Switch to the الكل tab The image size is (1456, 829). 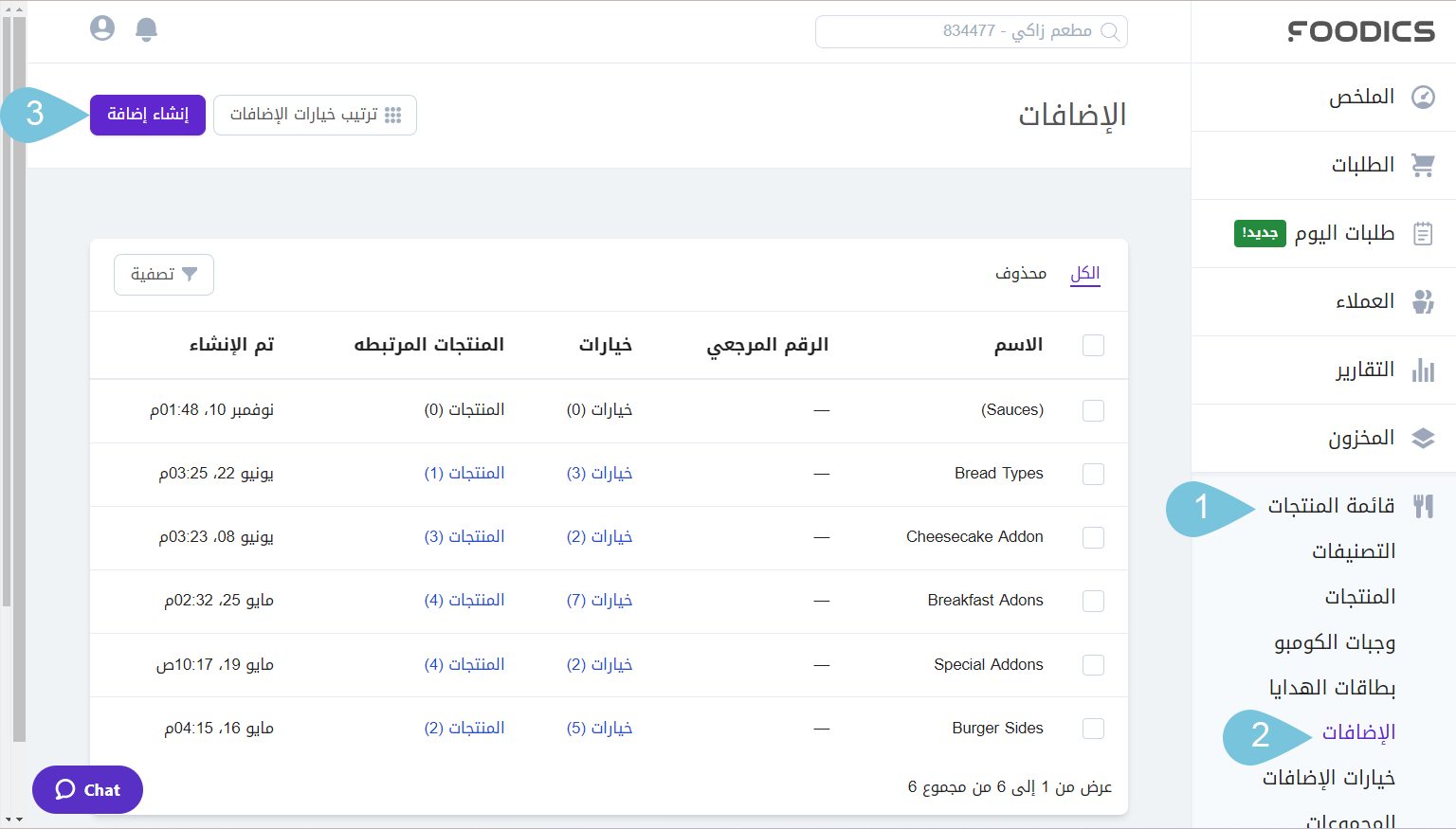pyautogui.click(x=1085, y=274)
